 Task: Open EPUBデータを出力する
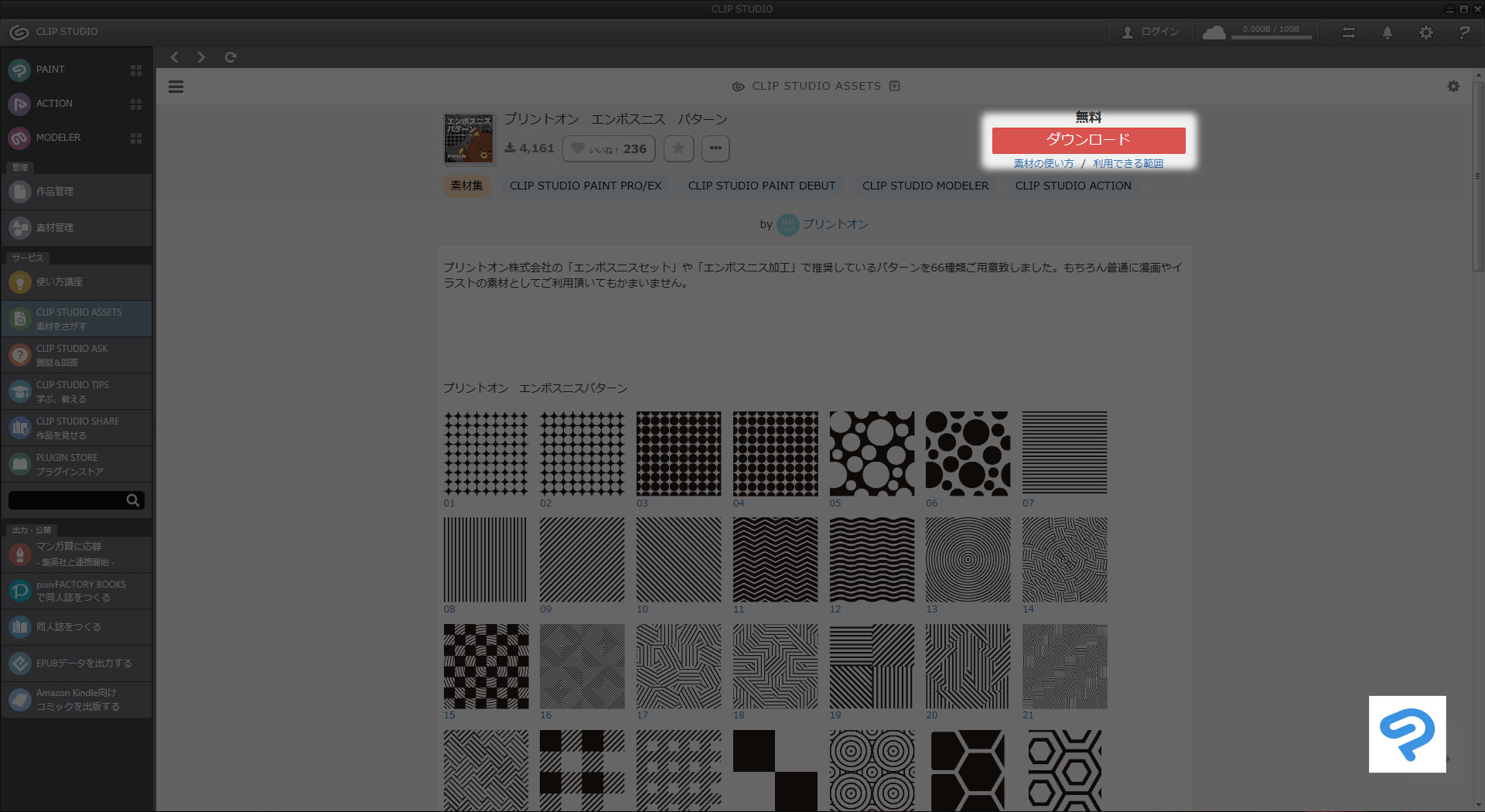point(77,664)
